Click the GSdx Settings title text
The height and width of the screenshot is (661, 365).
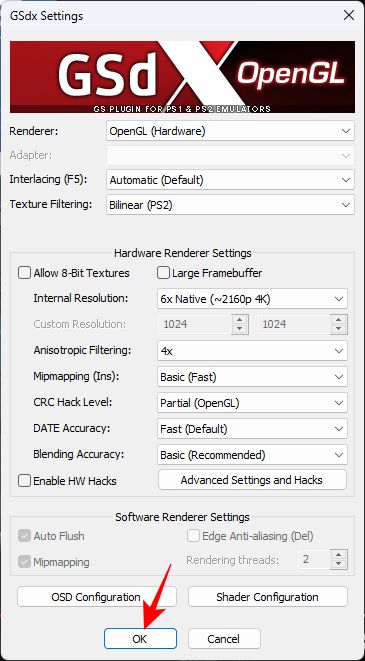tap(47, 16)
